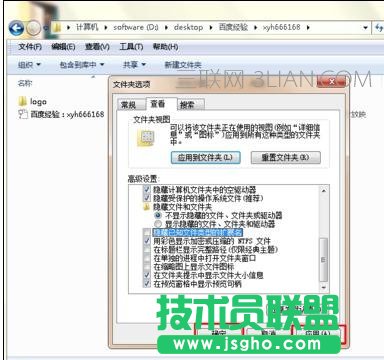Click 新建文件夹 in the toolbar

point(183,65)
